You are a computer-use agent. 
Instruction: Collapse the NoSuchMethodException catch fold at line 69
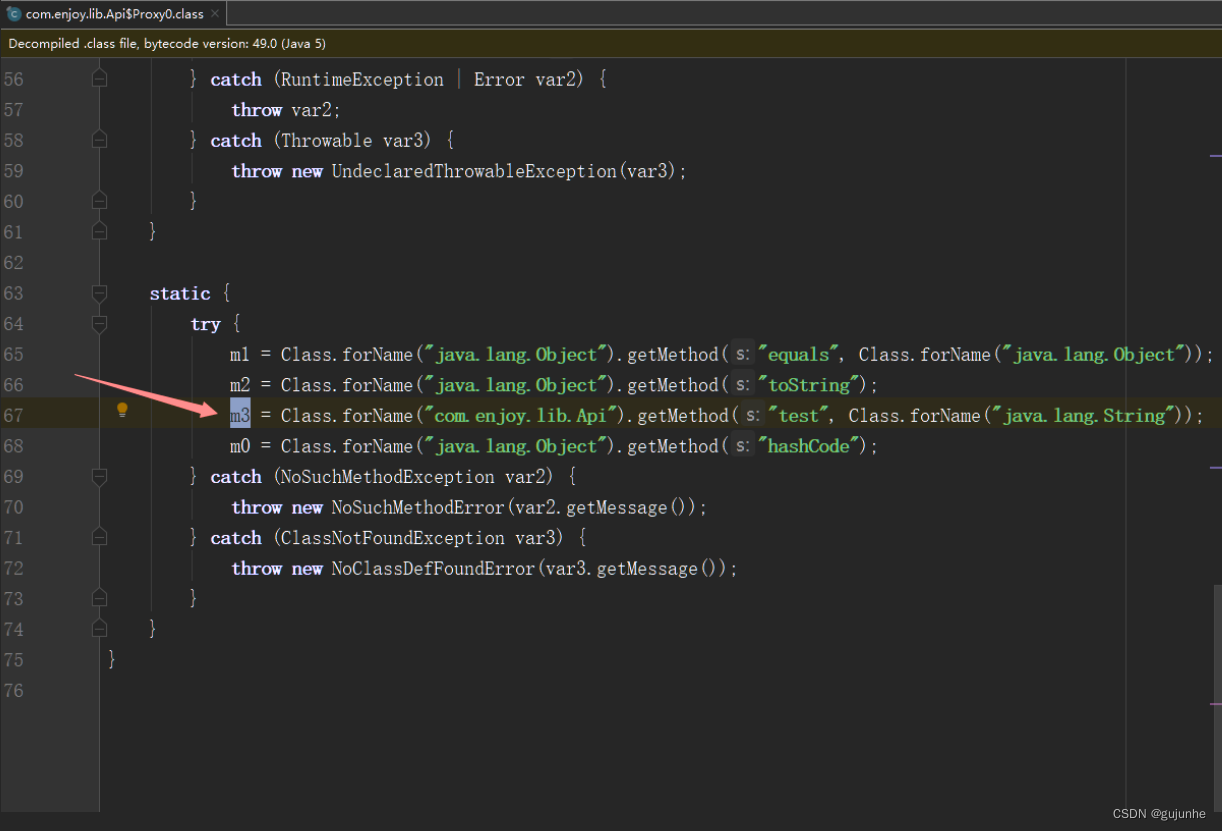(99, 477)
